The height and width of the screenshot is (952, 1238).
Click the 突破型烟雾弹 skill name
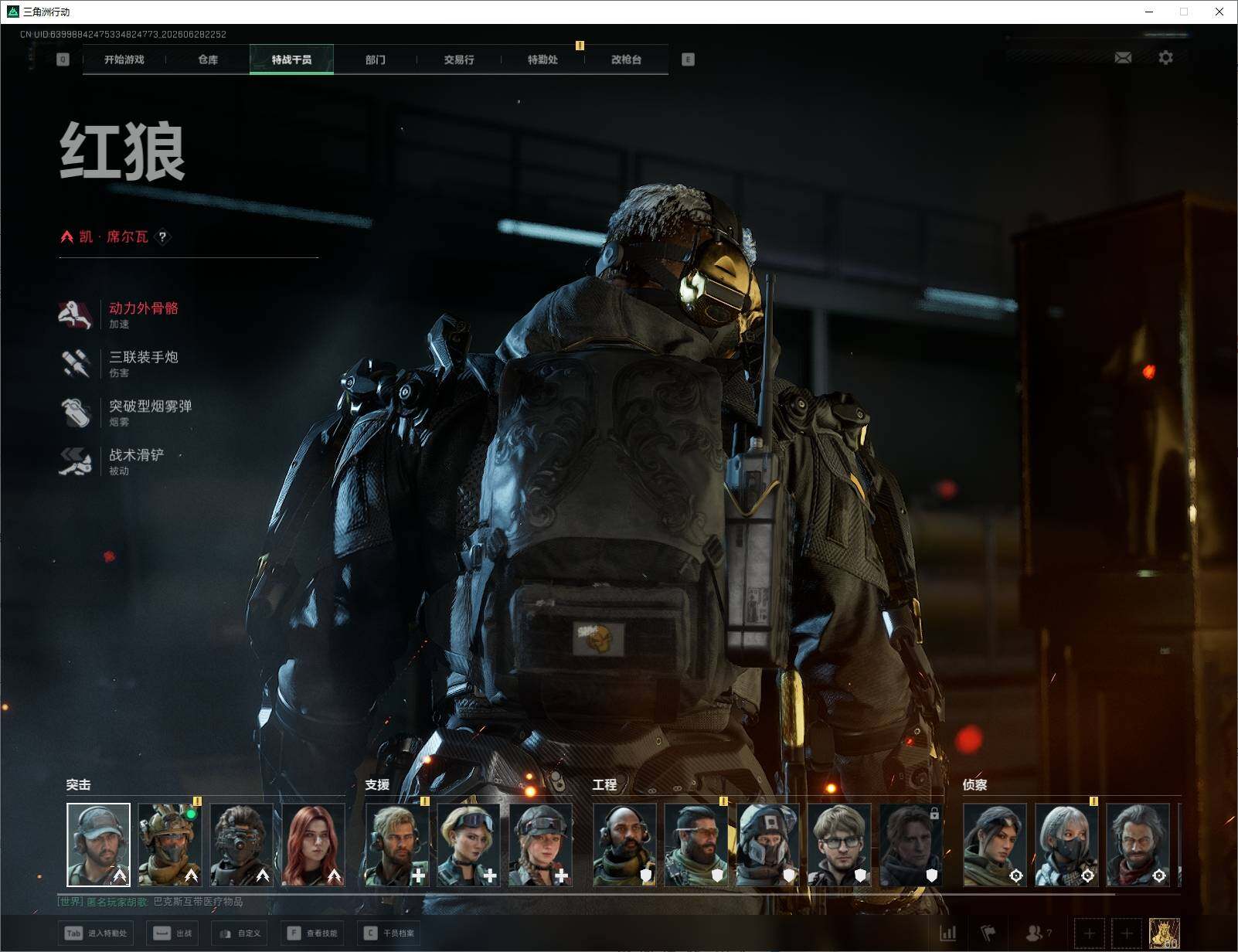[x=151, y=406]
